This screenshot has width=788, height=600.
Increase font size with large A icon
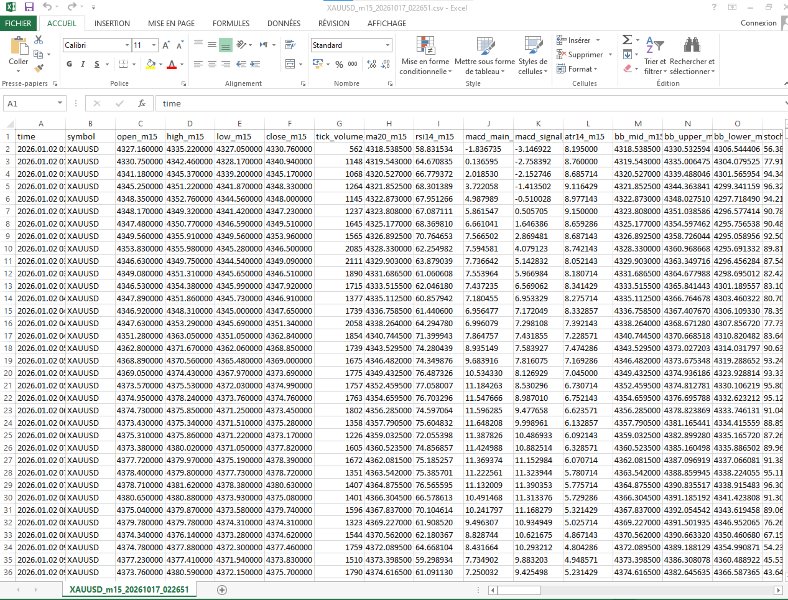coord(166,45)
